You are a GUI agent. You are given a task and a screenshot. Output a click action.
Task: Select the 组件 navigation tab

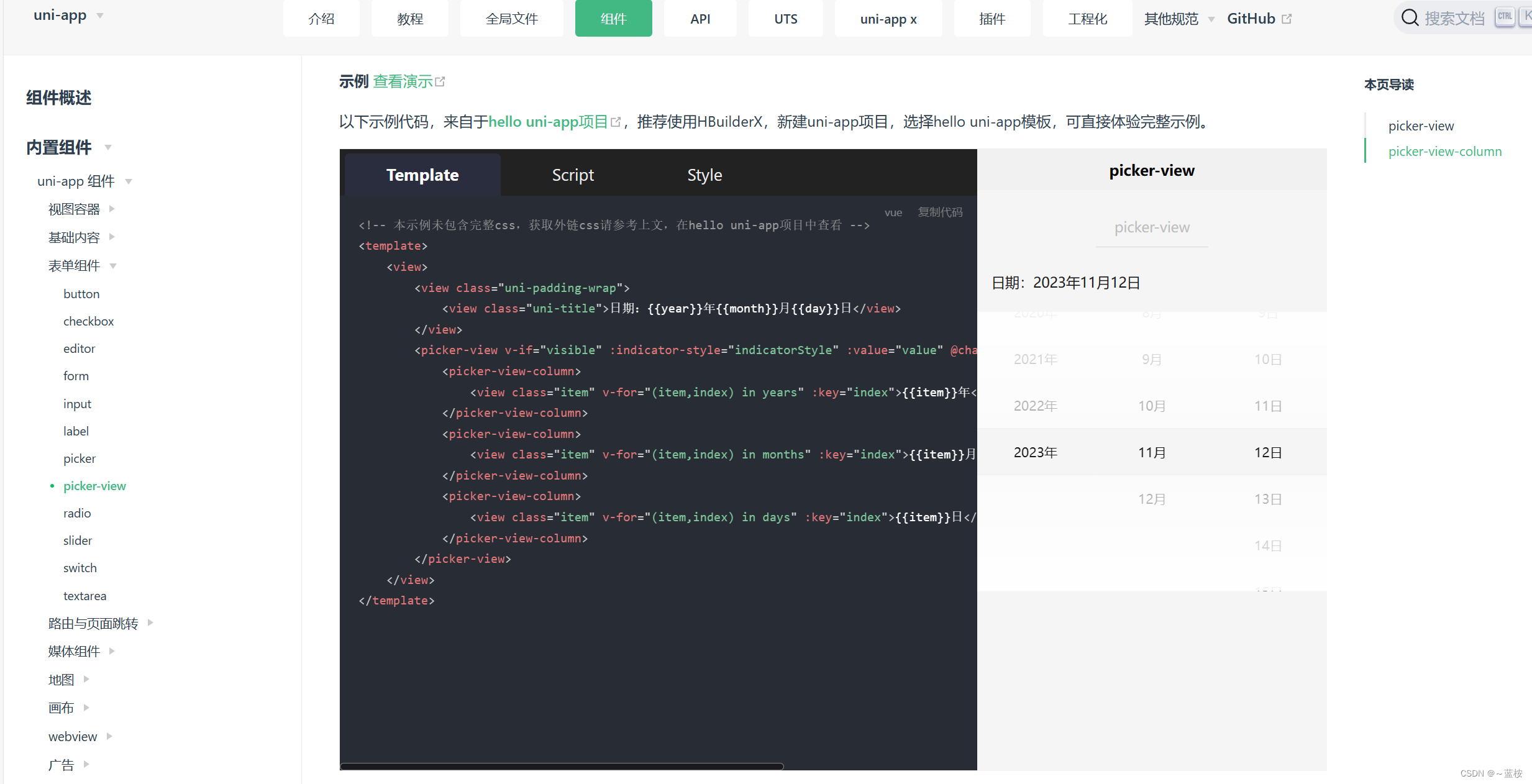coord(614,19)
